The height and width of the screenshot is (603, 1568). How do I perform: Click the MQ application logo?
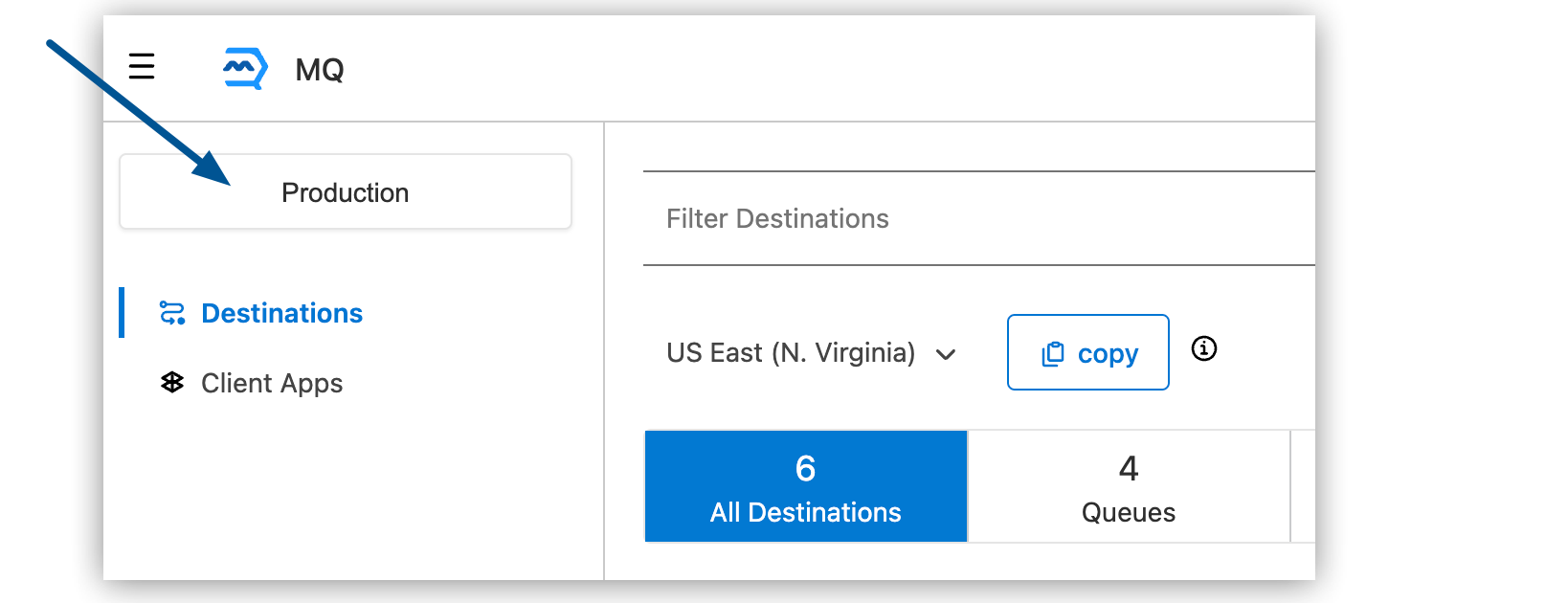243,67
